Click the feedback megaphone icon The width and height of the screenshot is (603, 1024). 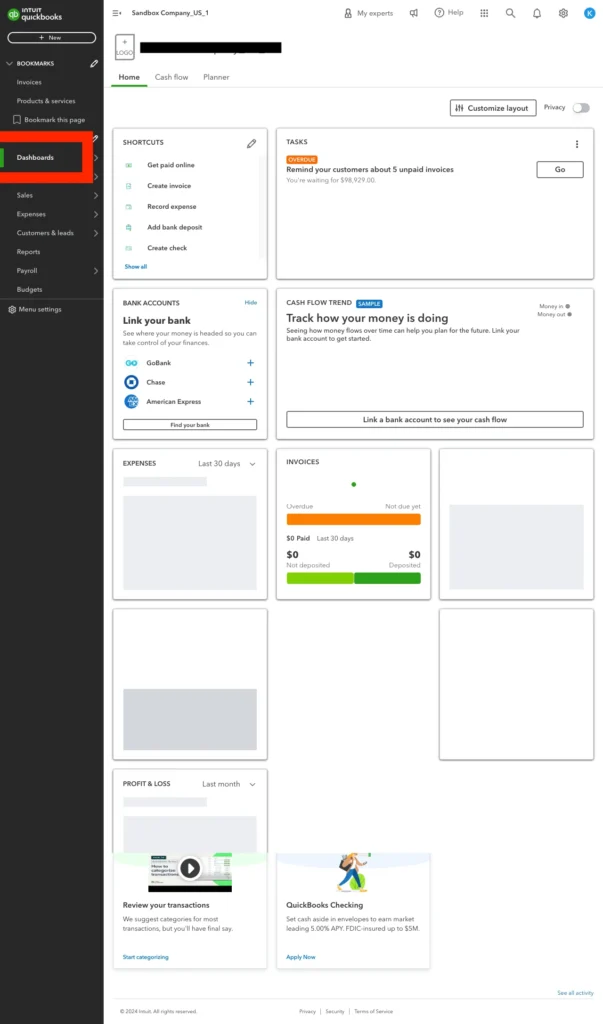tap(413, 13)
